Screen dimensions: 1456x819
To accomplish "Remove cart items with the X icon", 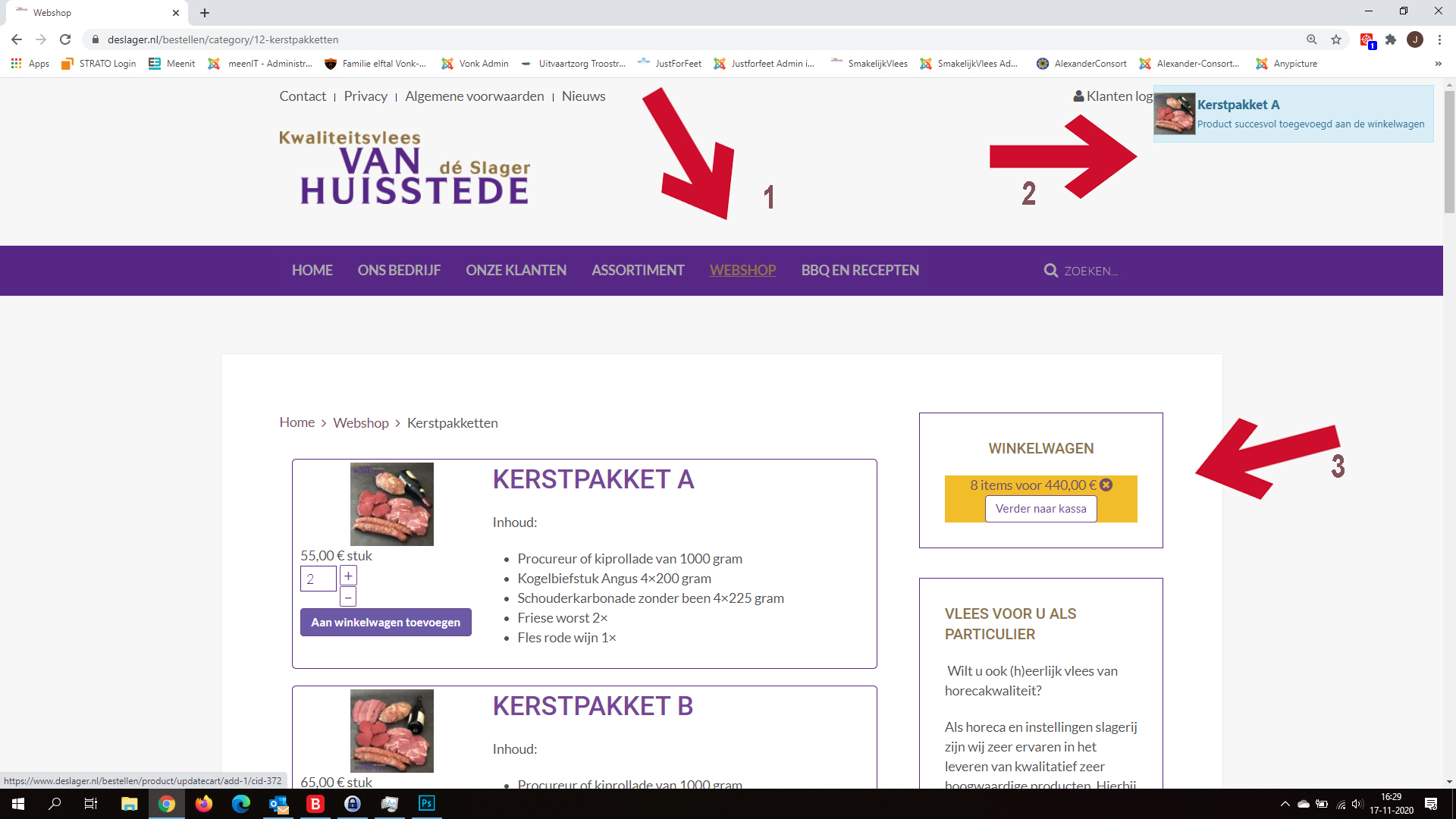I will coord(1106,485).
